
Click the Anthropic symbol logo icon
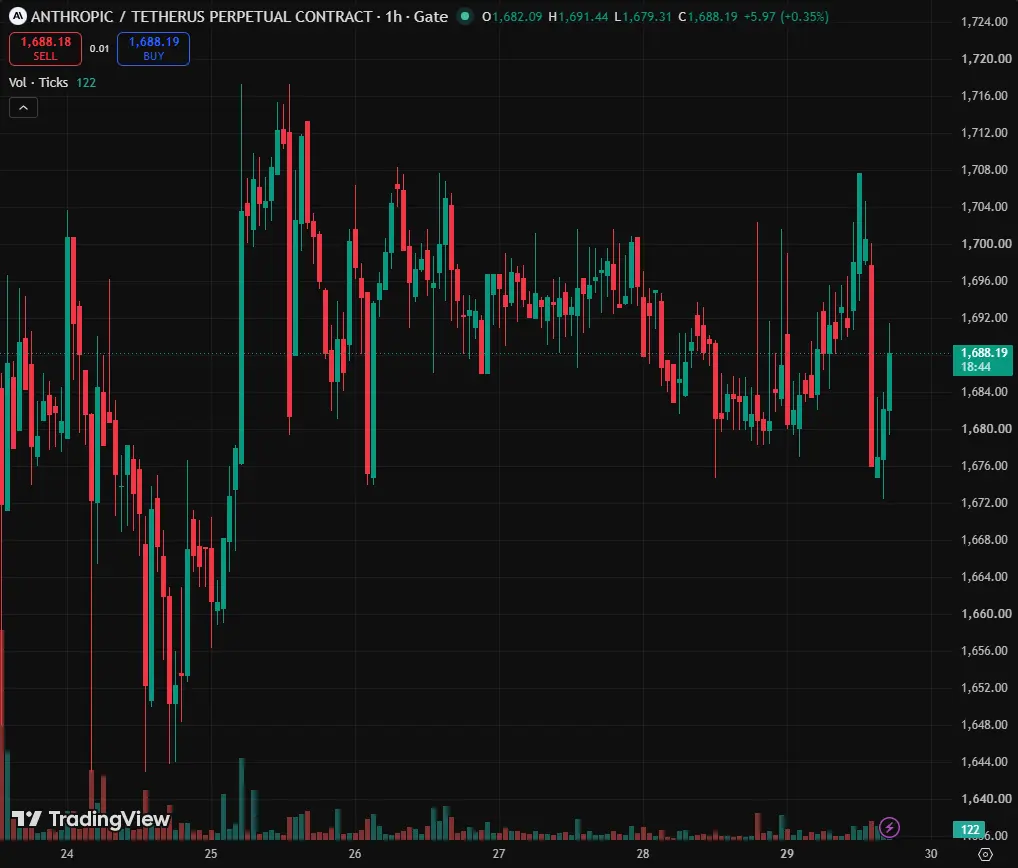18,16
